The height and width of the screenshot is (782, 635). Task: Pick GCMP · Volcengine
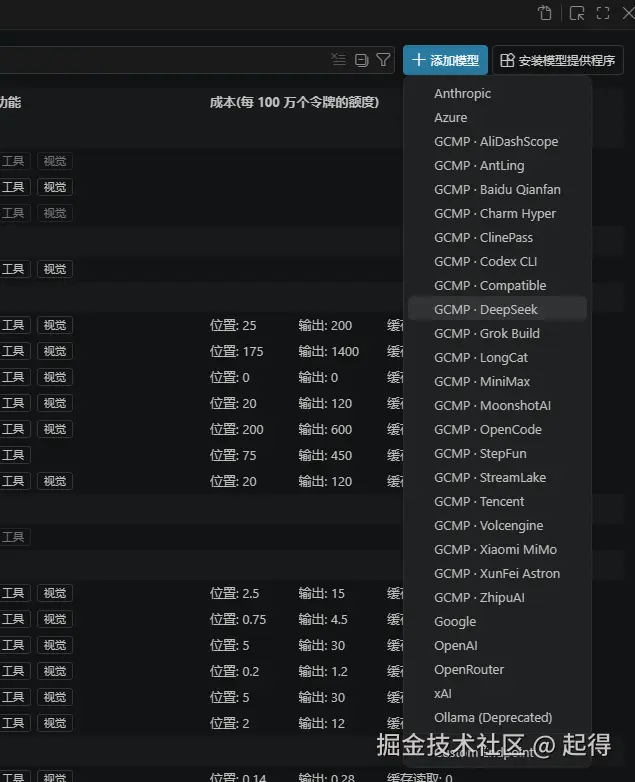tap(497, 526)
